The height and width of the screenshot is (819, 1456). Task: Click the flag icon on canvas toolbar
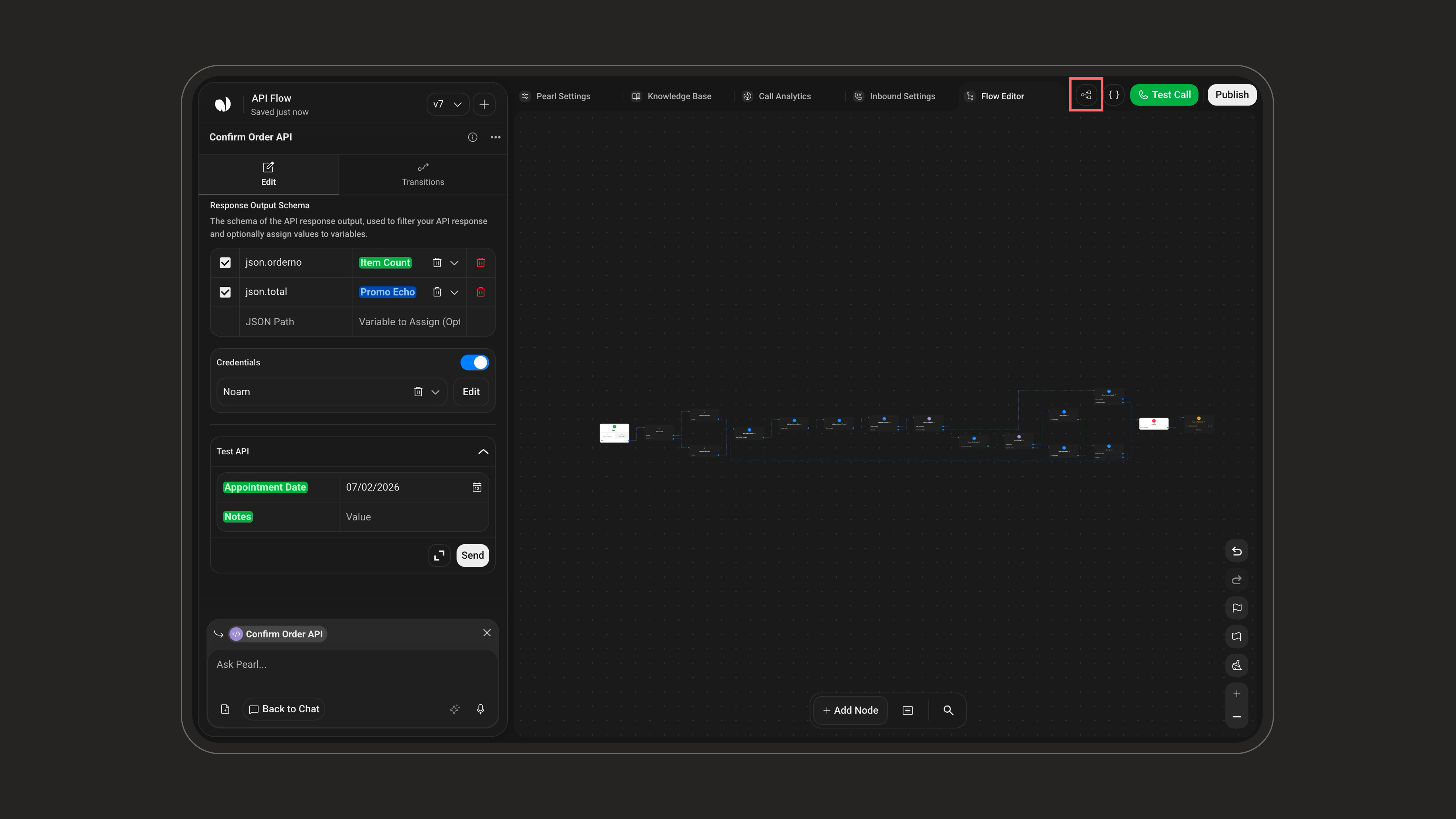1237,608
